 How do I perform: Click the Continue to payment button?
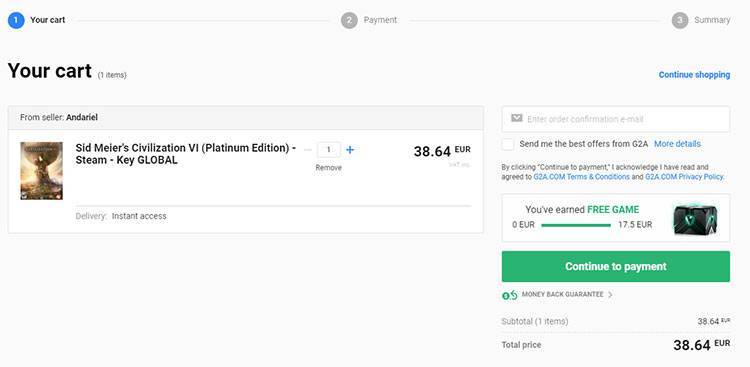coord(616,267)
